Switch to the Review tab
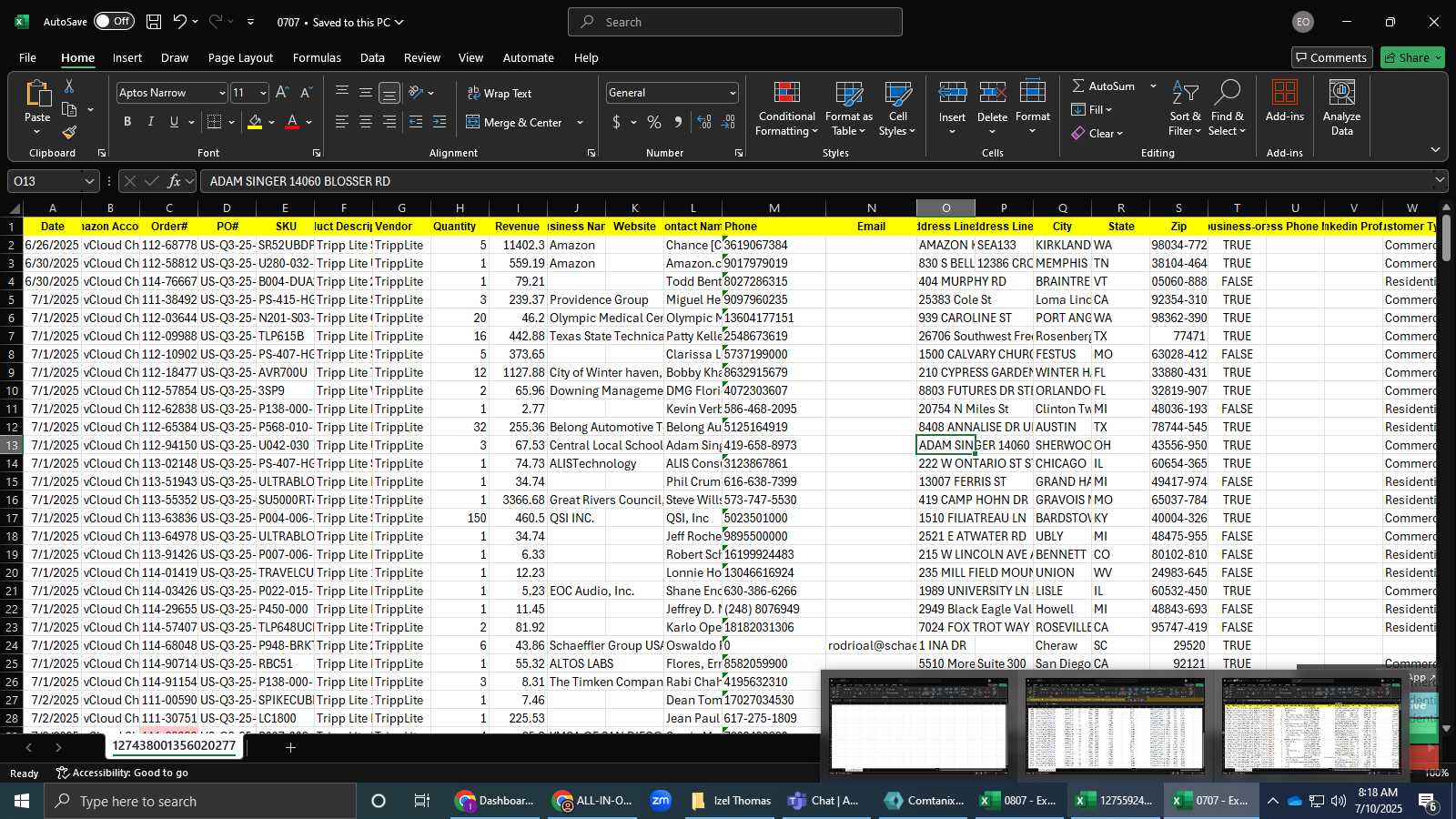 click(422, 57)
